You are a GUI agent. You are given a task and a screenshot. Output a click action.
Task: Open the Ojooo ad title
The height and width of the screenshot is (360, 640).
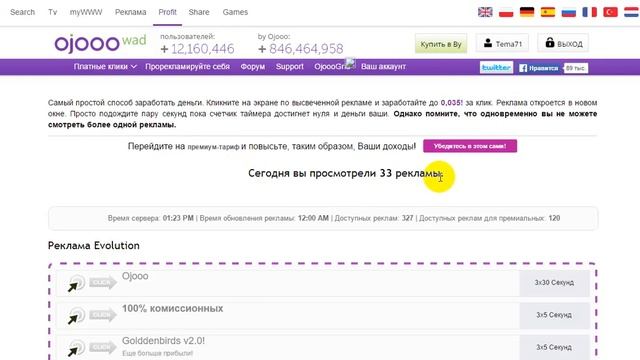pos(135,276)
